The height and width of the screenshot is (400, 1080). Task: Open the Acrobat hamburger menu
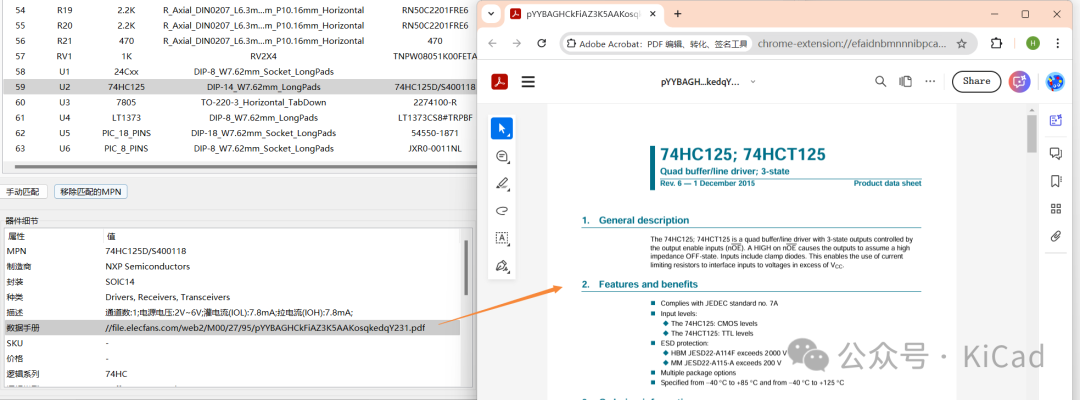tap(528, 82)
